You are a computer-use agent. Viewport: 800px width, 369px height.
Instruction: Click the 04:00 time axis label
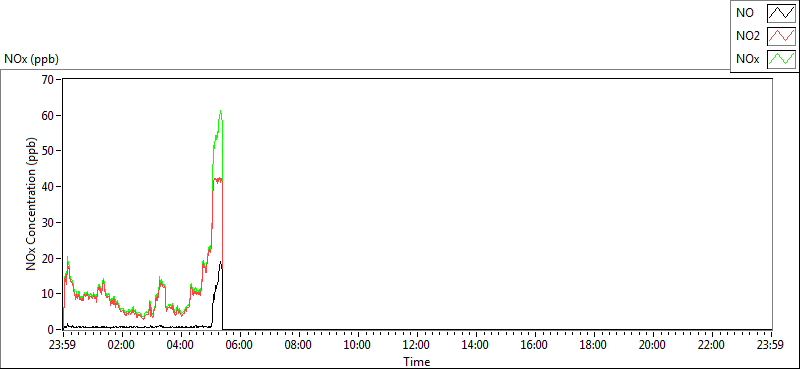181,344
